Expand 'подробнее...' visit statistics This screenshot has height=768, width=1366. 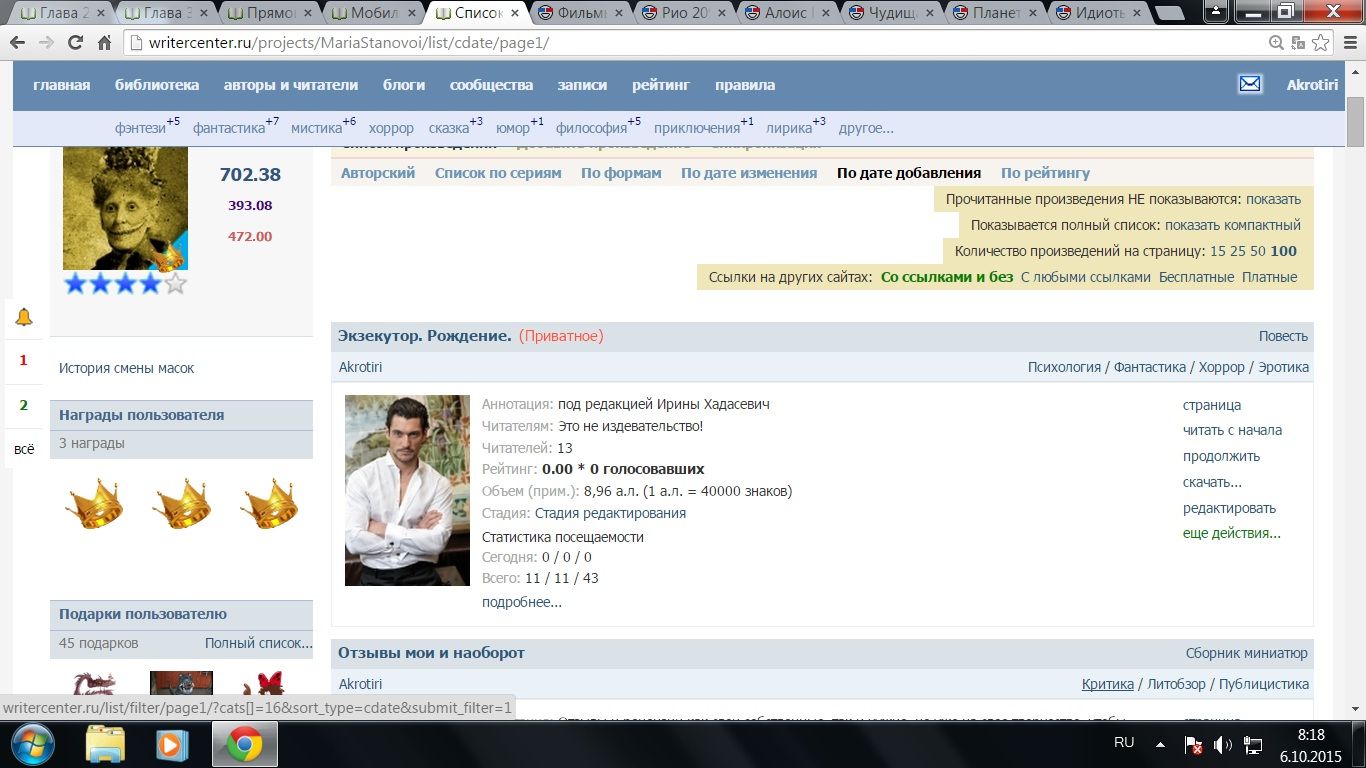point(521,602)
